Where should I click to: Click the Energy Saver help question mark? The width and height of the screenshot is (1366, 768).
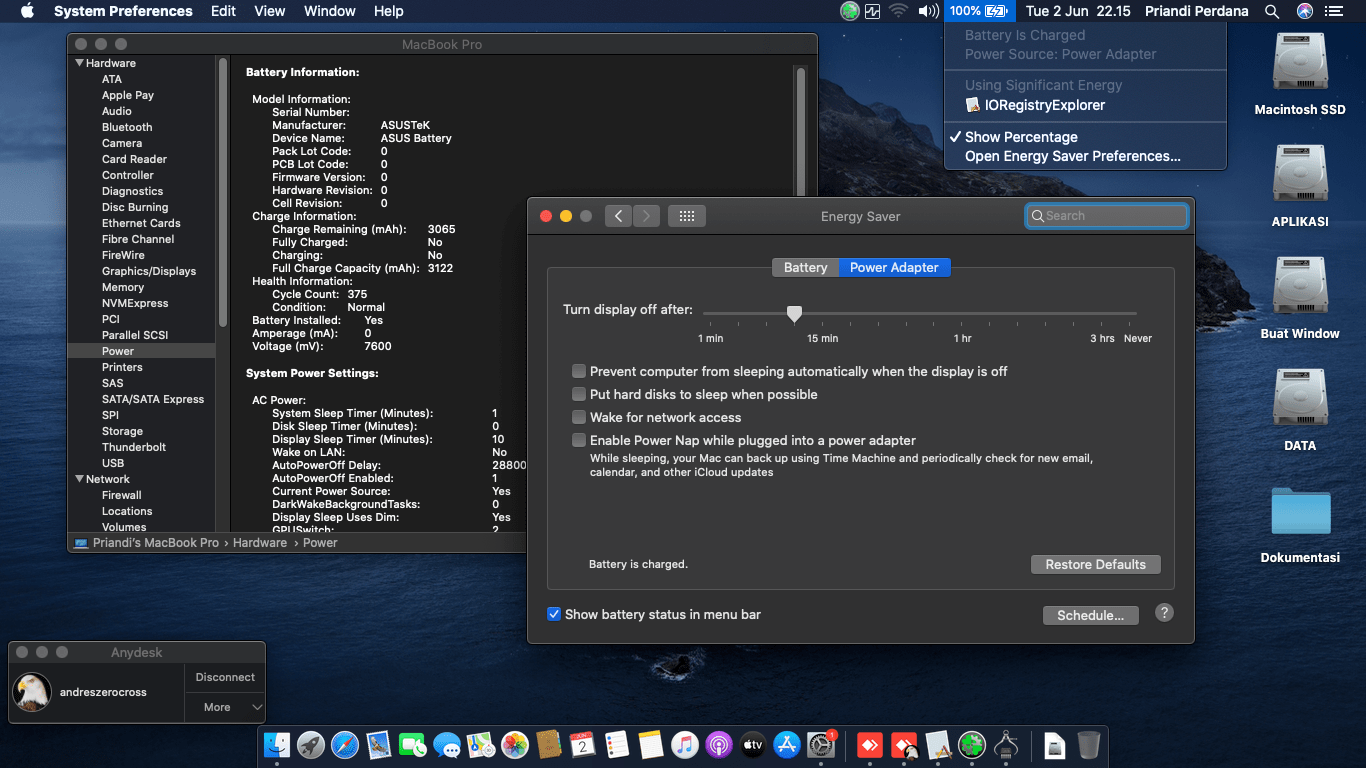(1164, 613)
